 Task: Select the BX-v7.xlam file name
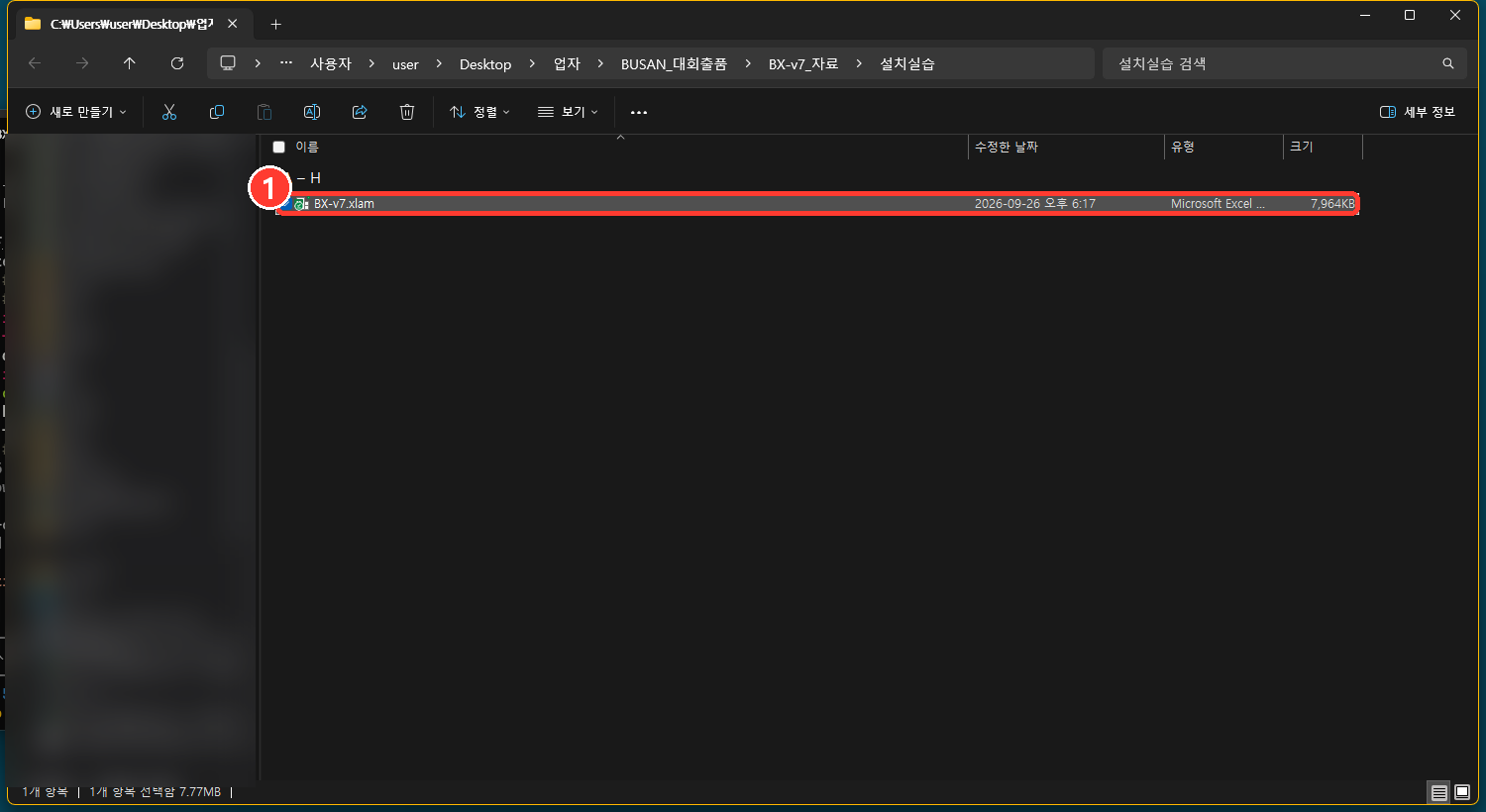[344, 204]
